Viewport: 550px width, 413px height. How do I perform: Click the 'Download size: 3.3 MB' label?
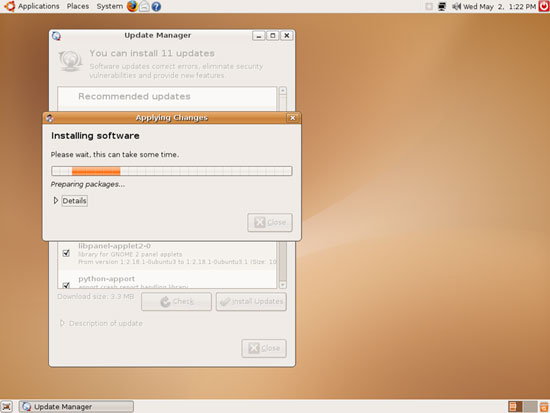[95, 297]
